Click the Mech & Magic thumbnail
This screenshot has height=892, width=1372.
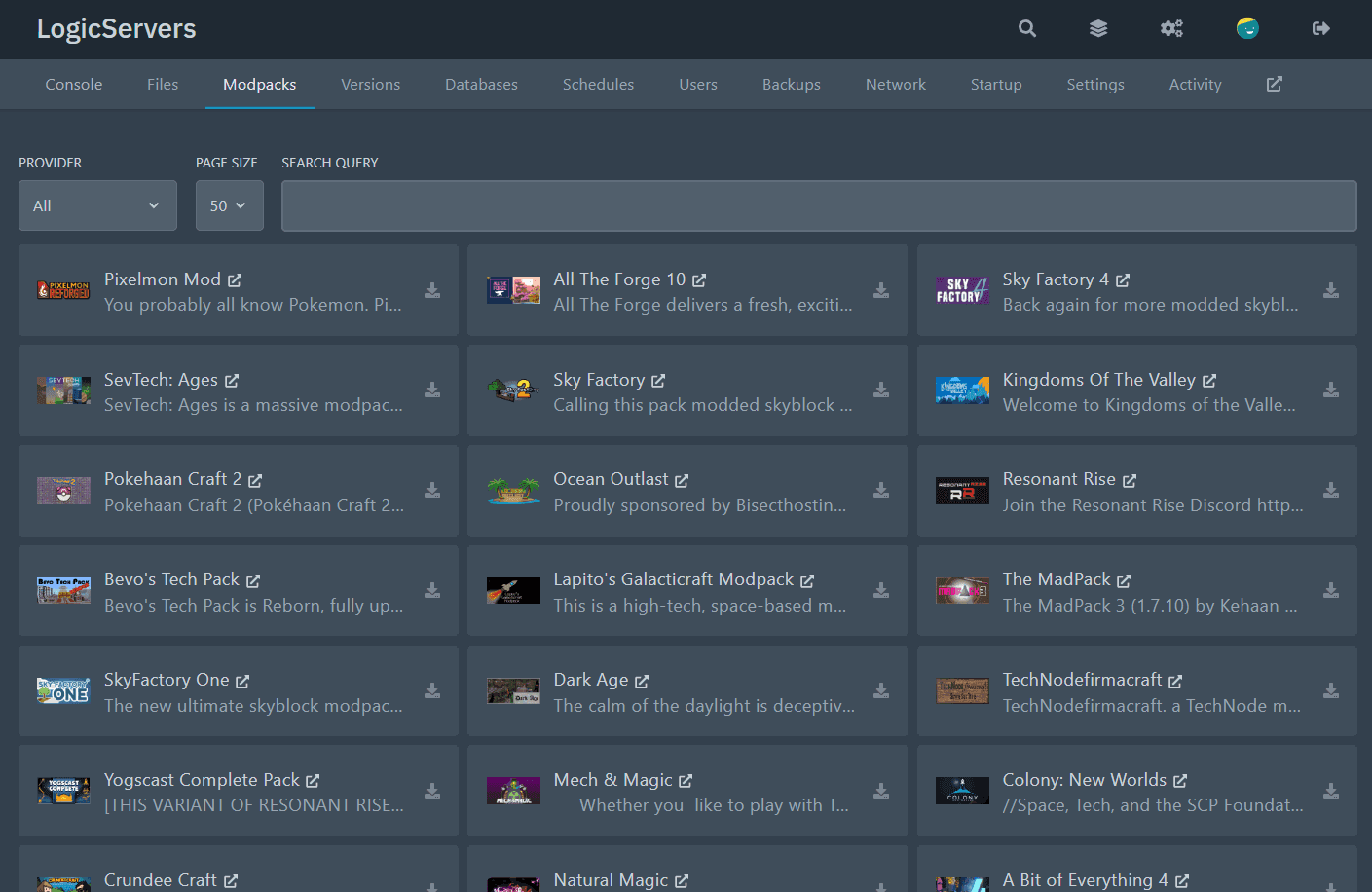pos(513,791)
